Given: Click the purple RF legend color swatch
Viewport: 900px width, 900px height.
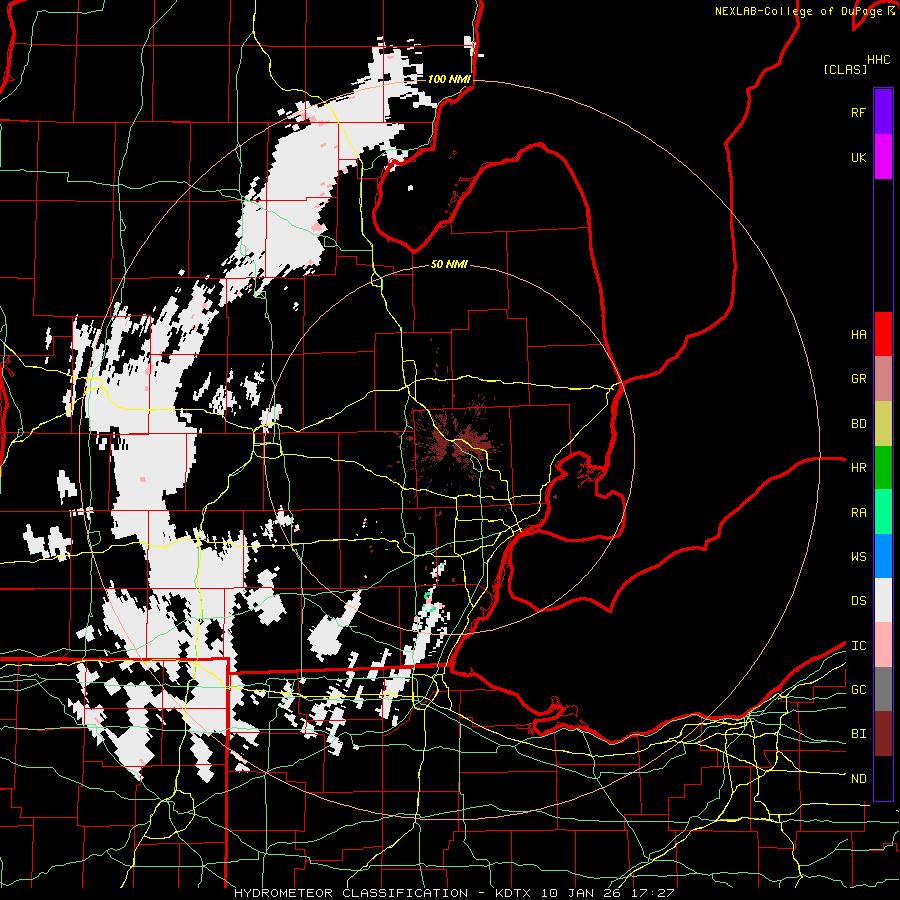Looking at the screenshot, I should tap(883, 112).
